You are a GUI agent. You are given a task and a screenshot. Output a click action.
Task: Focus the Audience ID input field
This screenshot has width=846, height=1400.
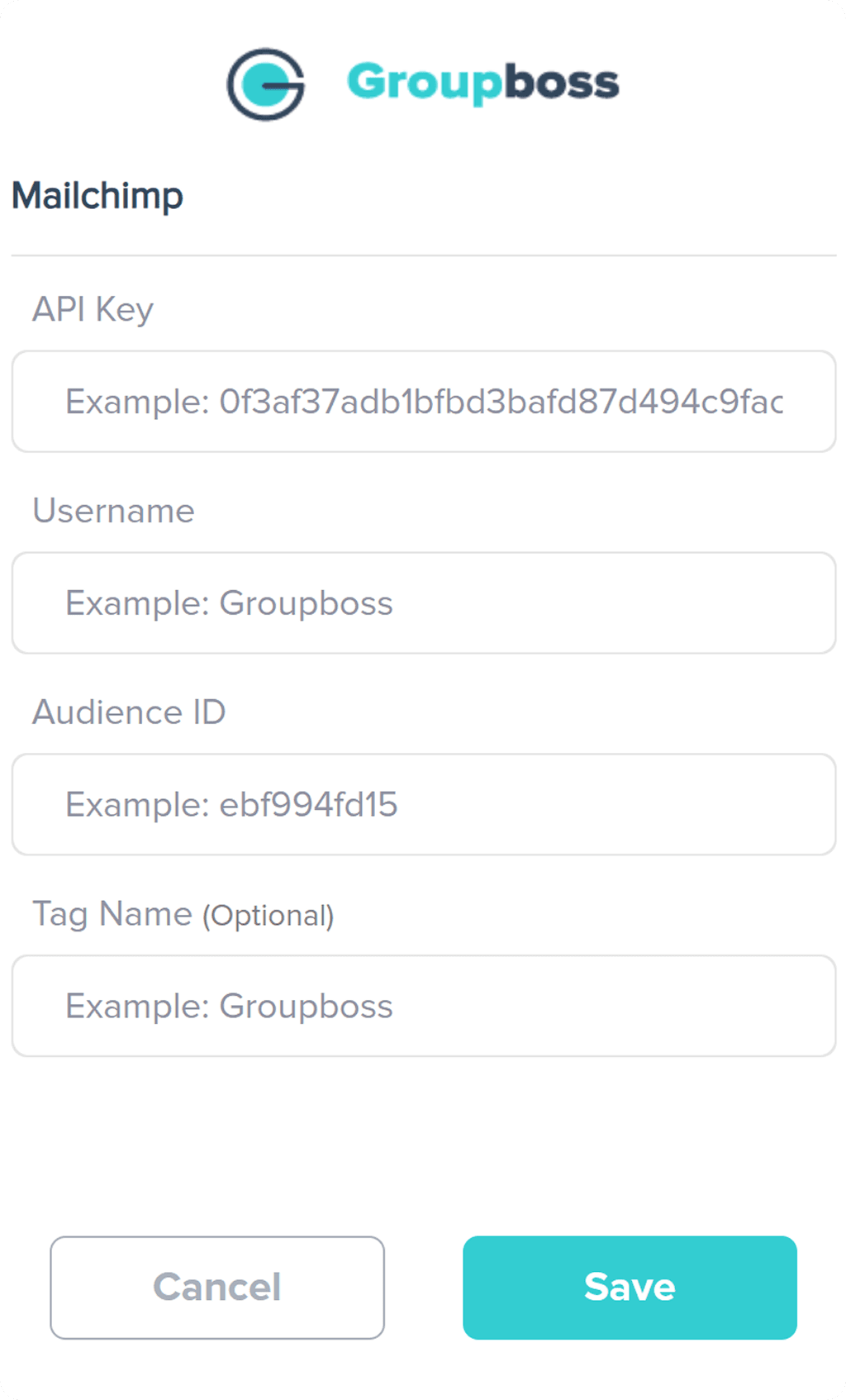[424, 804]
